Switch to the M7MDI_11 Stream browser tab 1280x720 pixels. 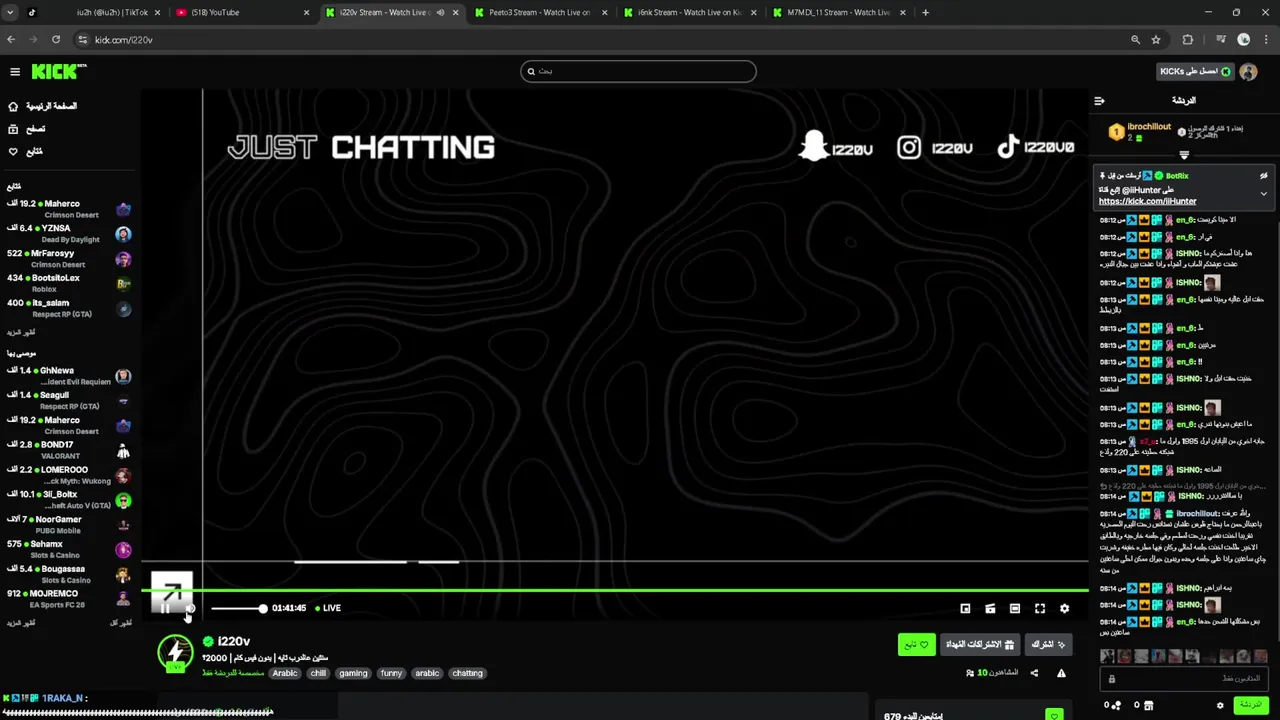(x=838, y=13)
